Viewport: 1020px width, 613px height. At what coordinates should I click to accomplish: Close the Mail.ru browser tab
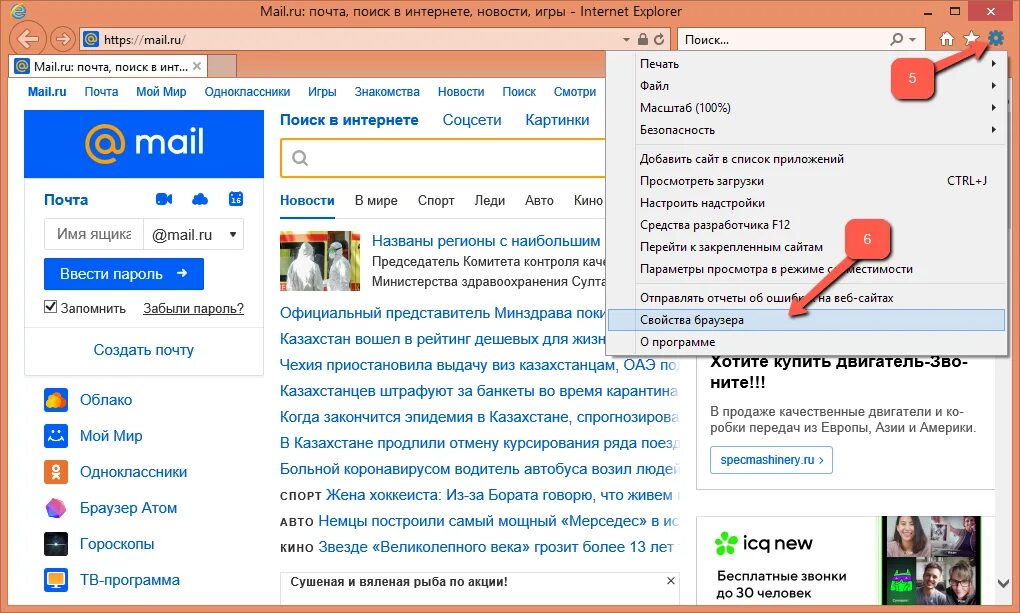click(196, 66)
